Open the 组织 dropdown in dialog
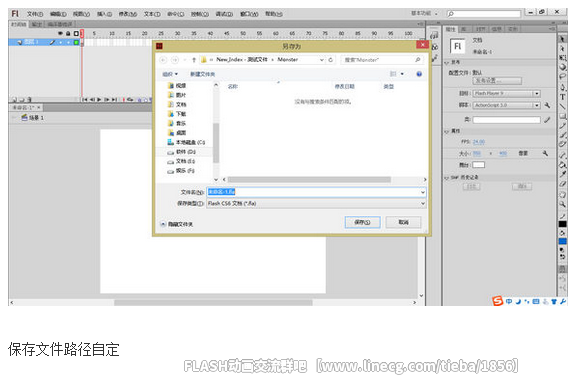This screenshot has width=570, height=385. [170, 74]
